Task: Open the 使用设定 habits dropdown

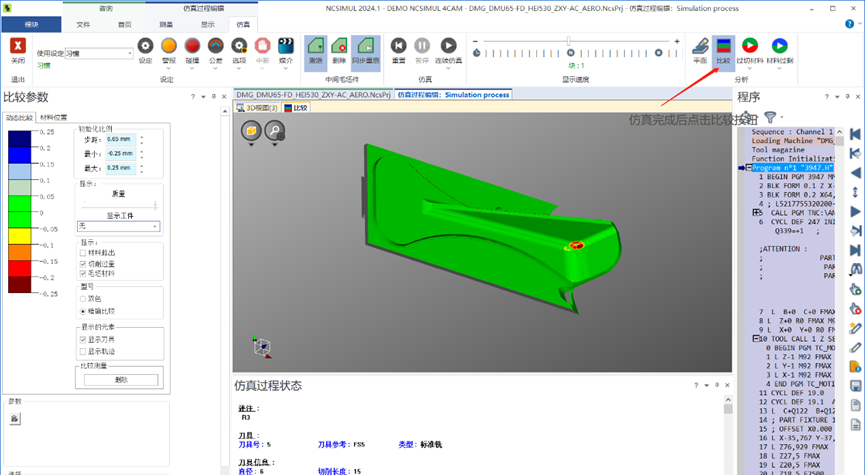Action: [x=99, y=54]
